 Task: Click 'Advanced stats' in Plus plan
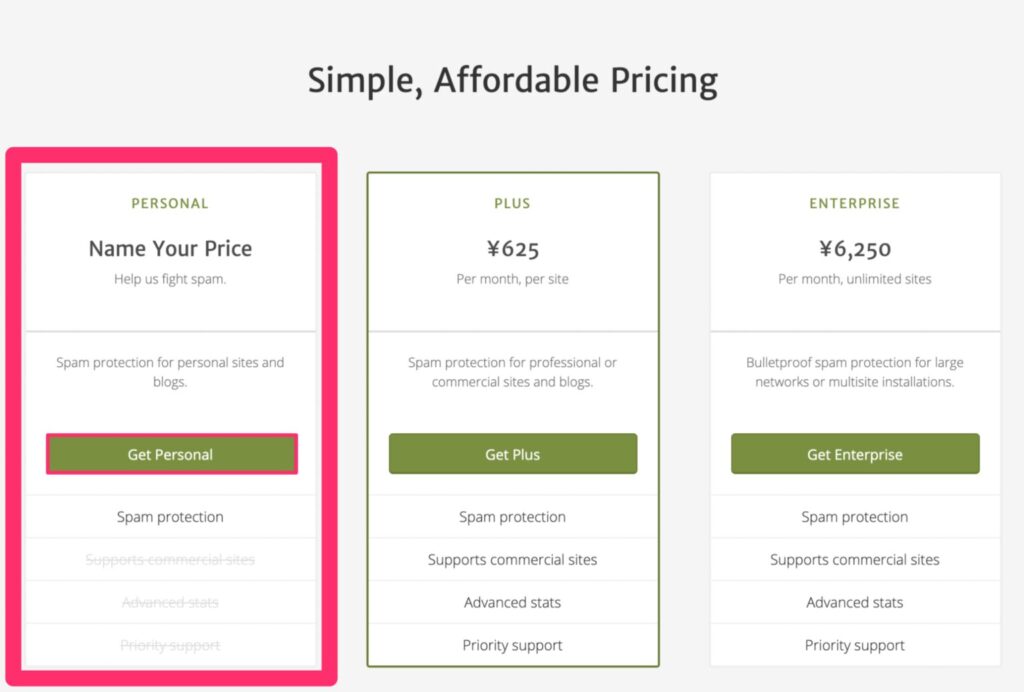[x=513, y=602]
